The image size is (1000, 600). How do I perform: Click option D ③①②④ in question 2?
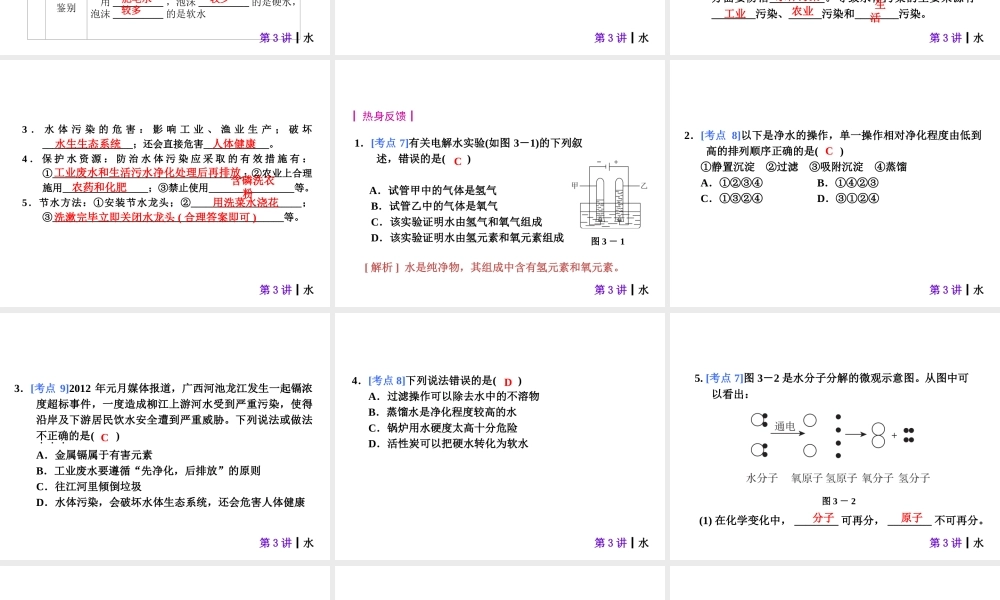click(848, 198)
